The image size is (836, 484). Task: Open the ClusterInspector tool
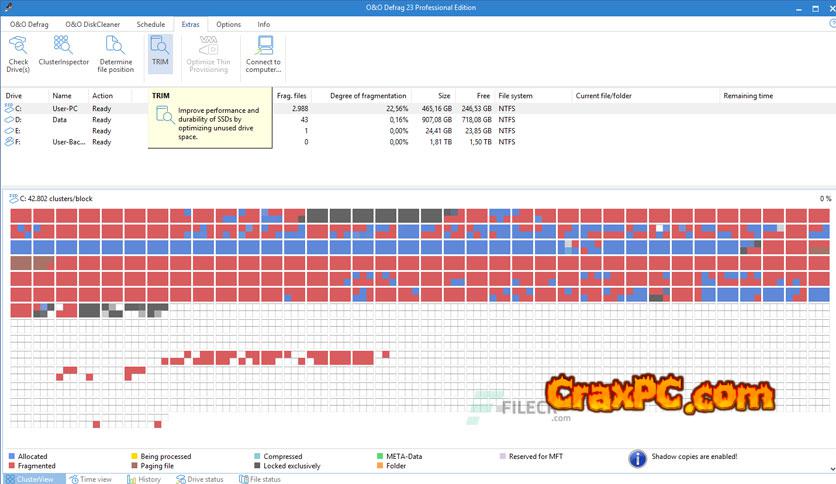click(63, 50)
